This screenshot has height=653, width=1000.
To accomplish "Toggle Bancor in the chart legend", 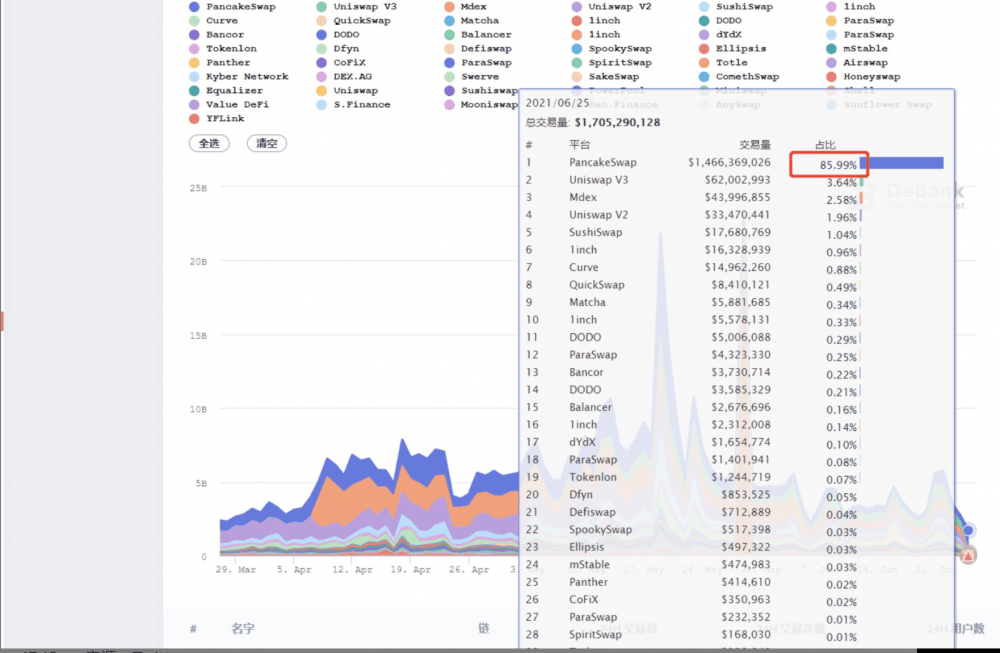I will (x=217, y=34).
